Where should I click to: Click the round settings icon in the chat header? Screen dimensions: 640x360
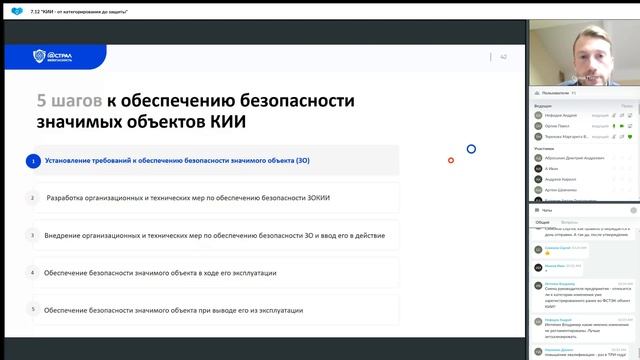click(633, 210)
